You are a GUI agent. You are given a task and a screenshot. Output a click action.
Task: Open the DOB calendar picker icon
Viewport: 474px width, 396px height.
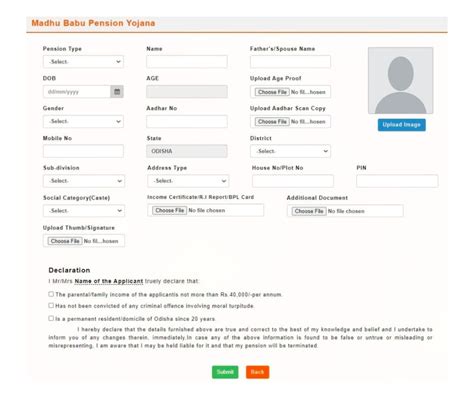[117, 92]
